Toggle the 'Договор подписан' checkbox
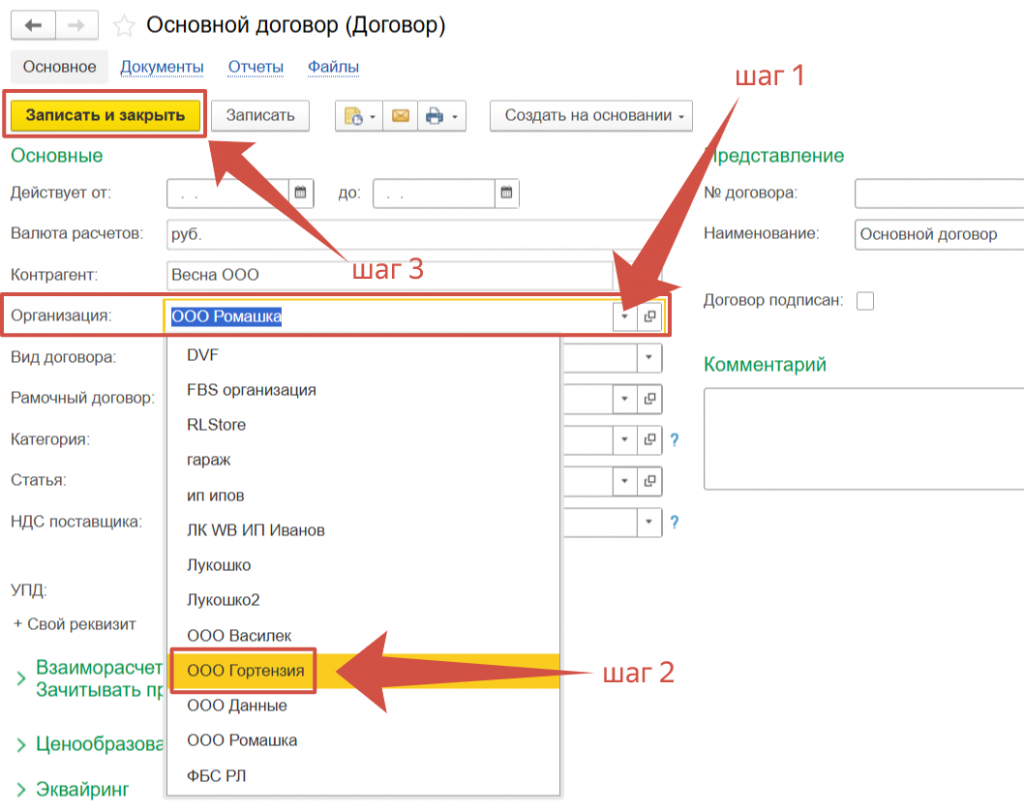The width and height of the screenshot is (1024, 812). click(x=865, y=300)
